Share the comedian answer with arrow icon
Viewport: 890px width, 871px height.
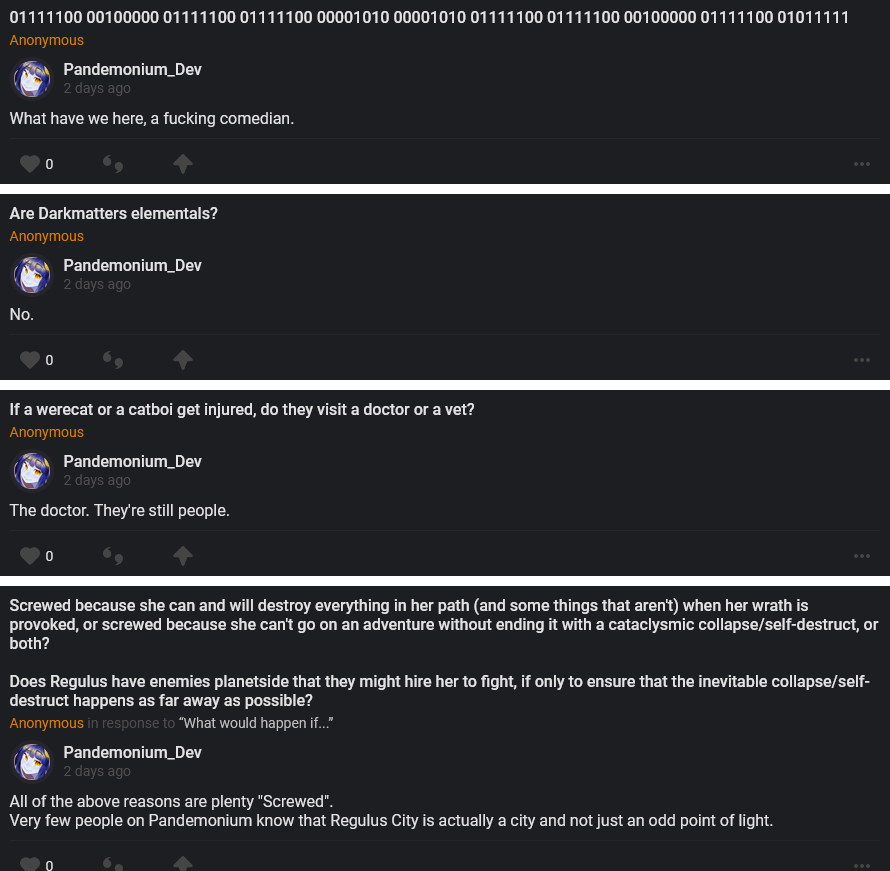[x=182, y=164]
